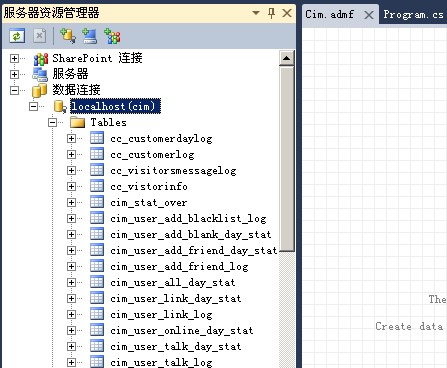Switch to the Cim.admf tab

click(329, 14)
